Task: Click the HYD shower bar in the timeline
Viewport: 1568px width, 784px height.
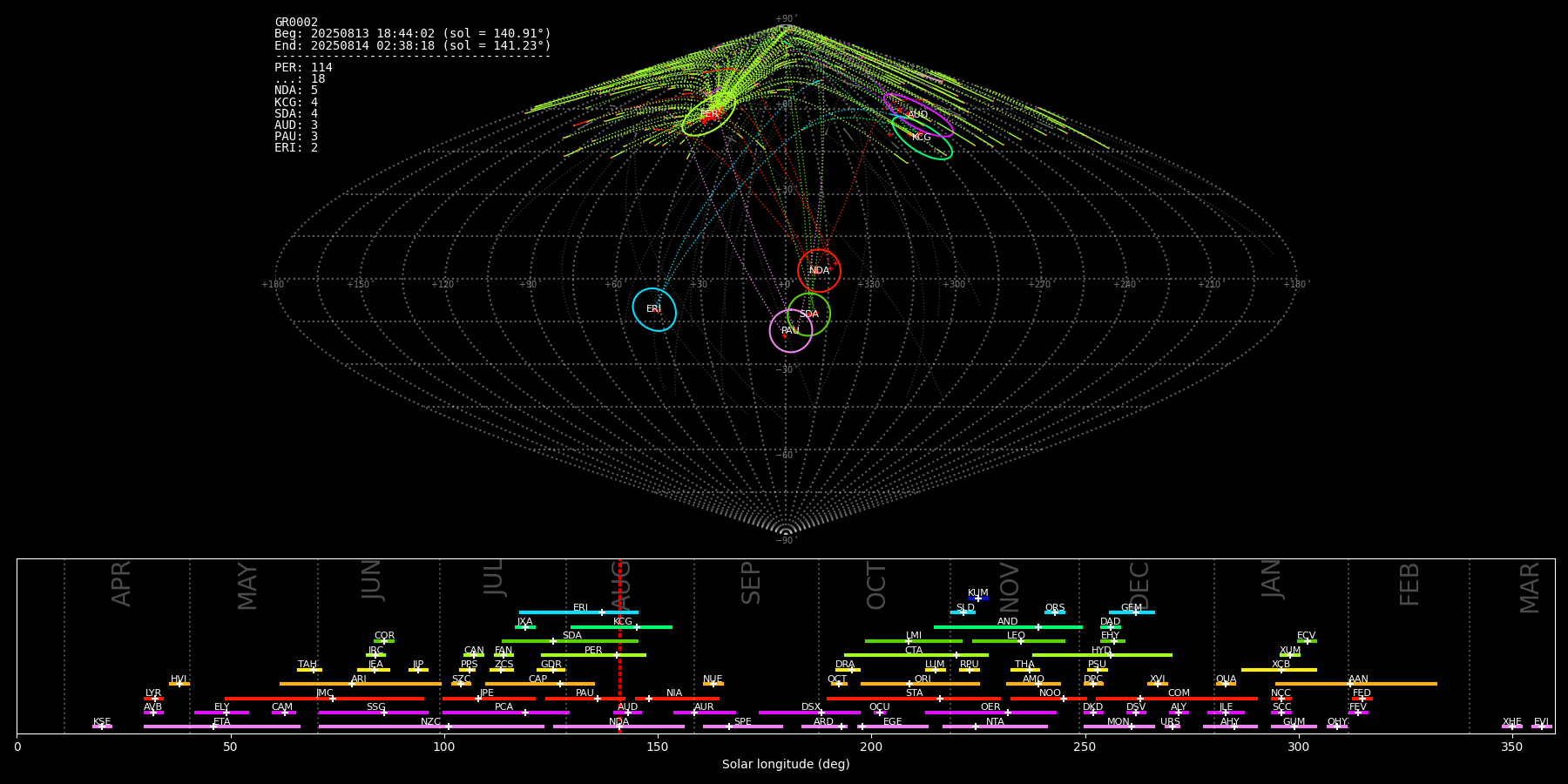Action: (x=1102, y=655)
